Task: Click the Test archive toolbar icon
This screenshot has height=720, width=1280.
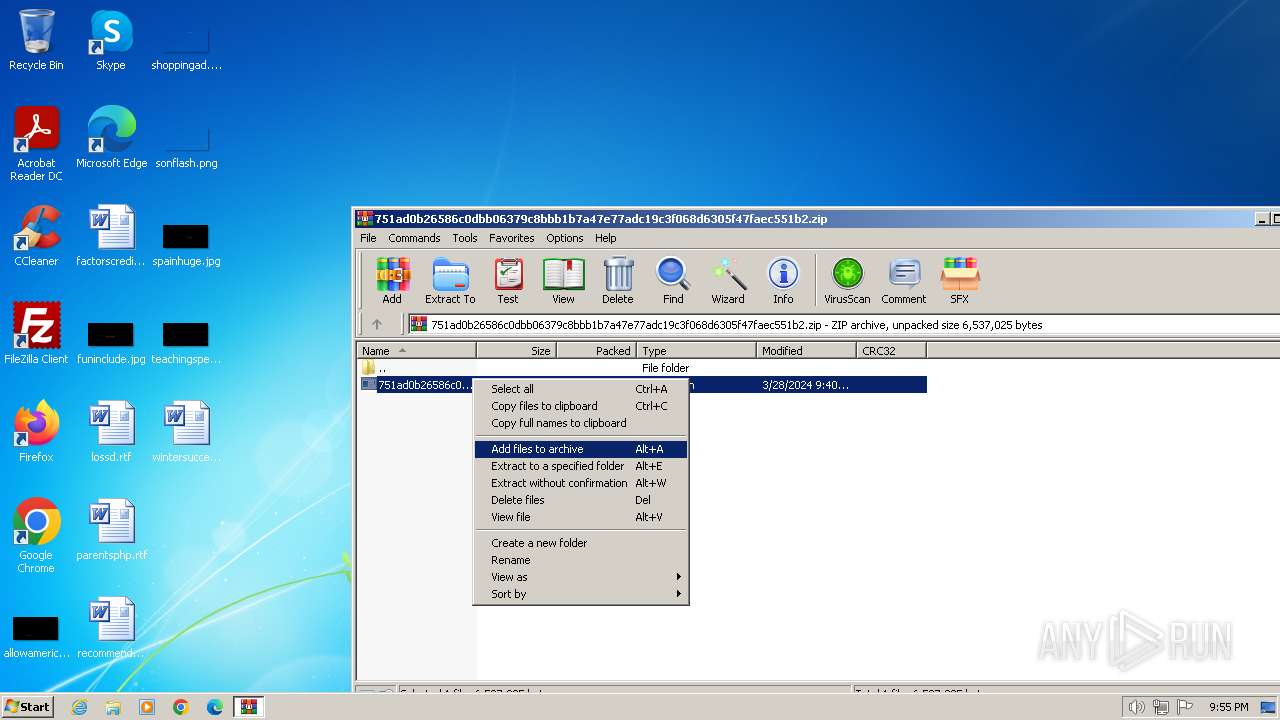Action: [x=508, y=281]
